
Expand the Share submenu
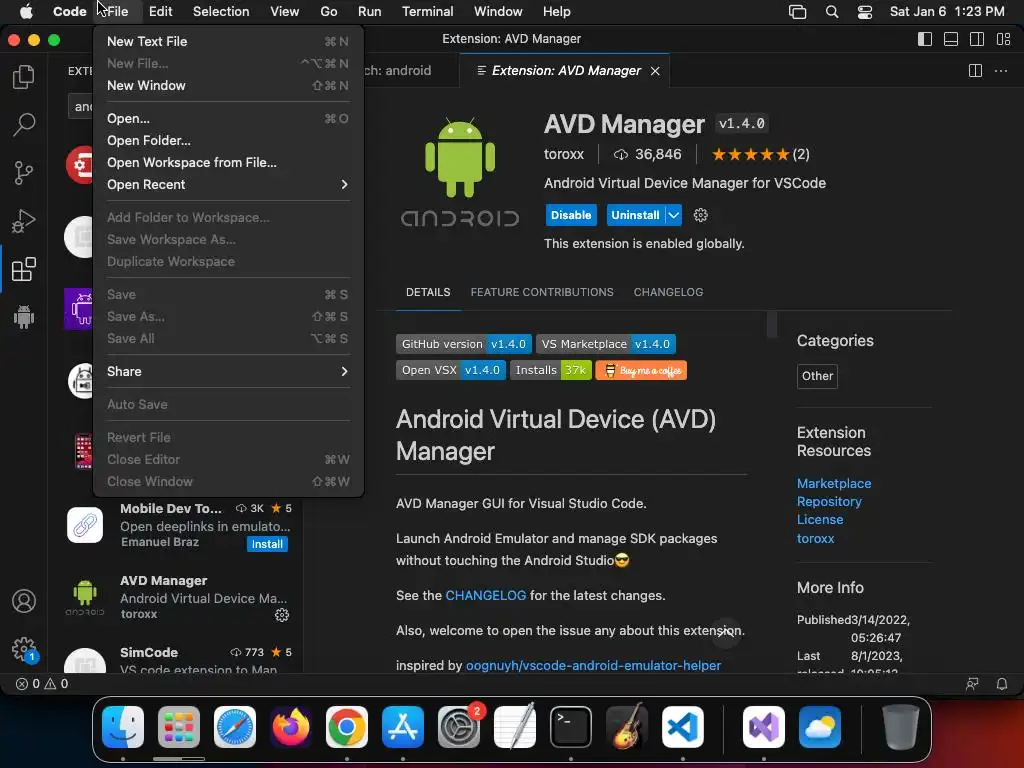[228, 372]
